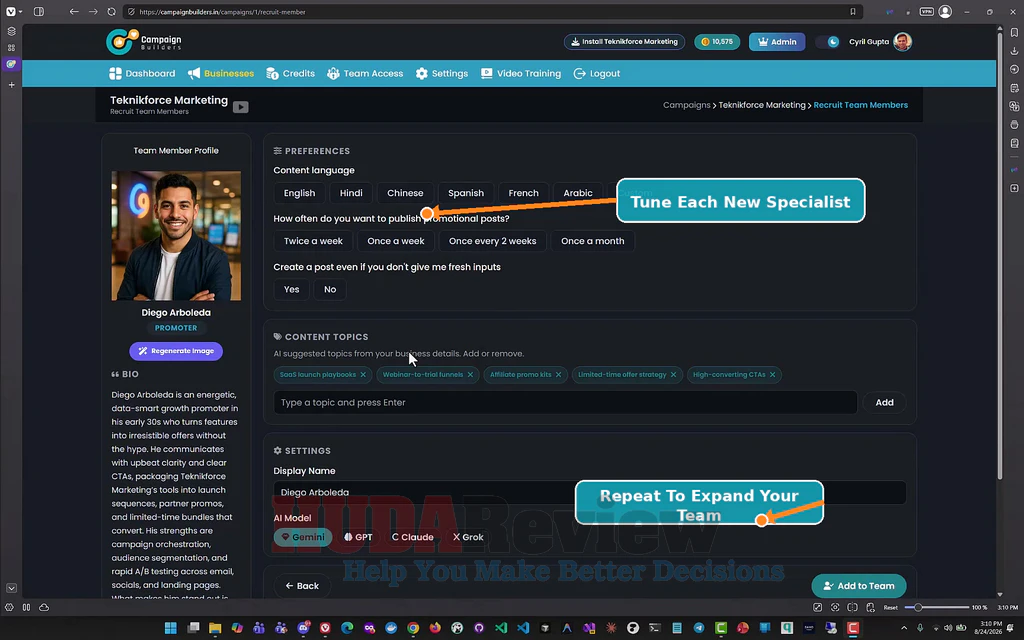This screenshot has width=1024, height=640.
Task: Click the VPN icon in toolbar
Action: 926,12
